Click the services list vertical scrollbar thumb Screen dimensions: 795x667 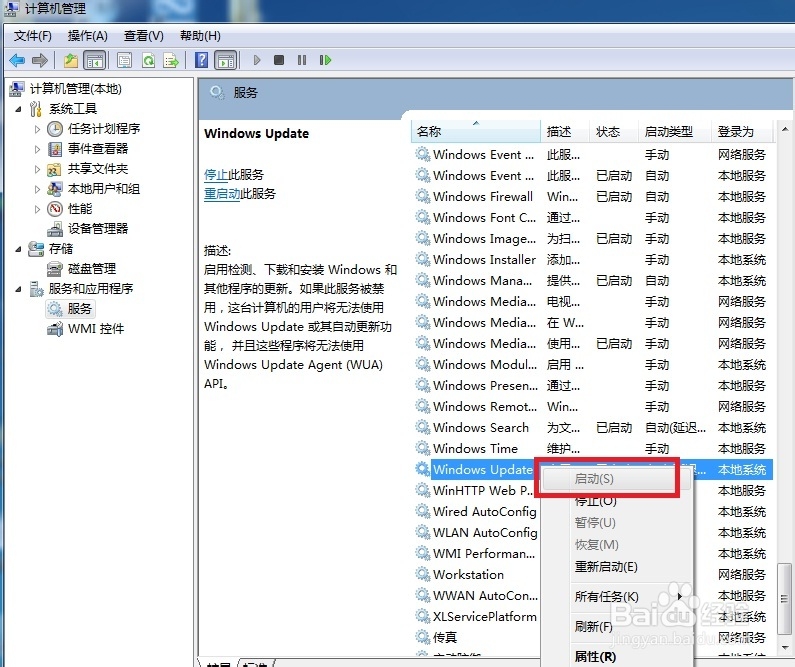click(785, 599)
